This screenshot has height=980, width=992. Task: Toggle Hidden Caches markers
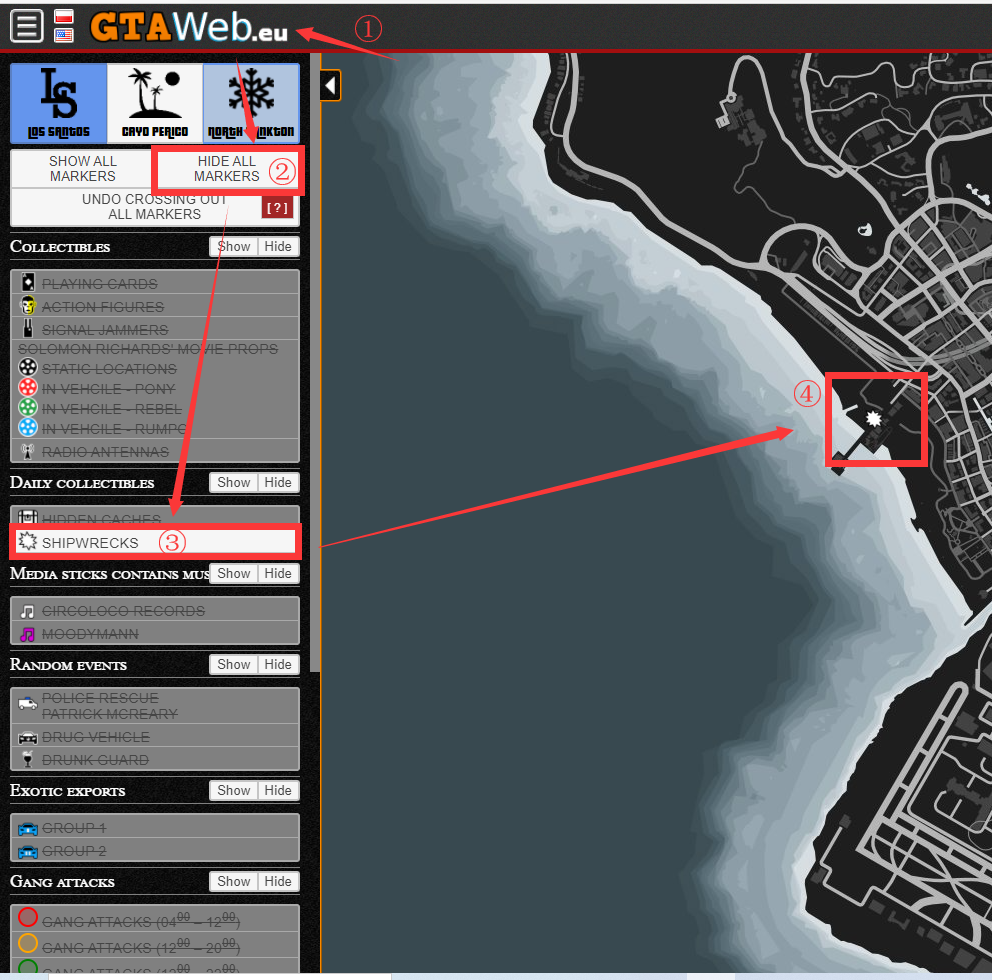(154, 516)
